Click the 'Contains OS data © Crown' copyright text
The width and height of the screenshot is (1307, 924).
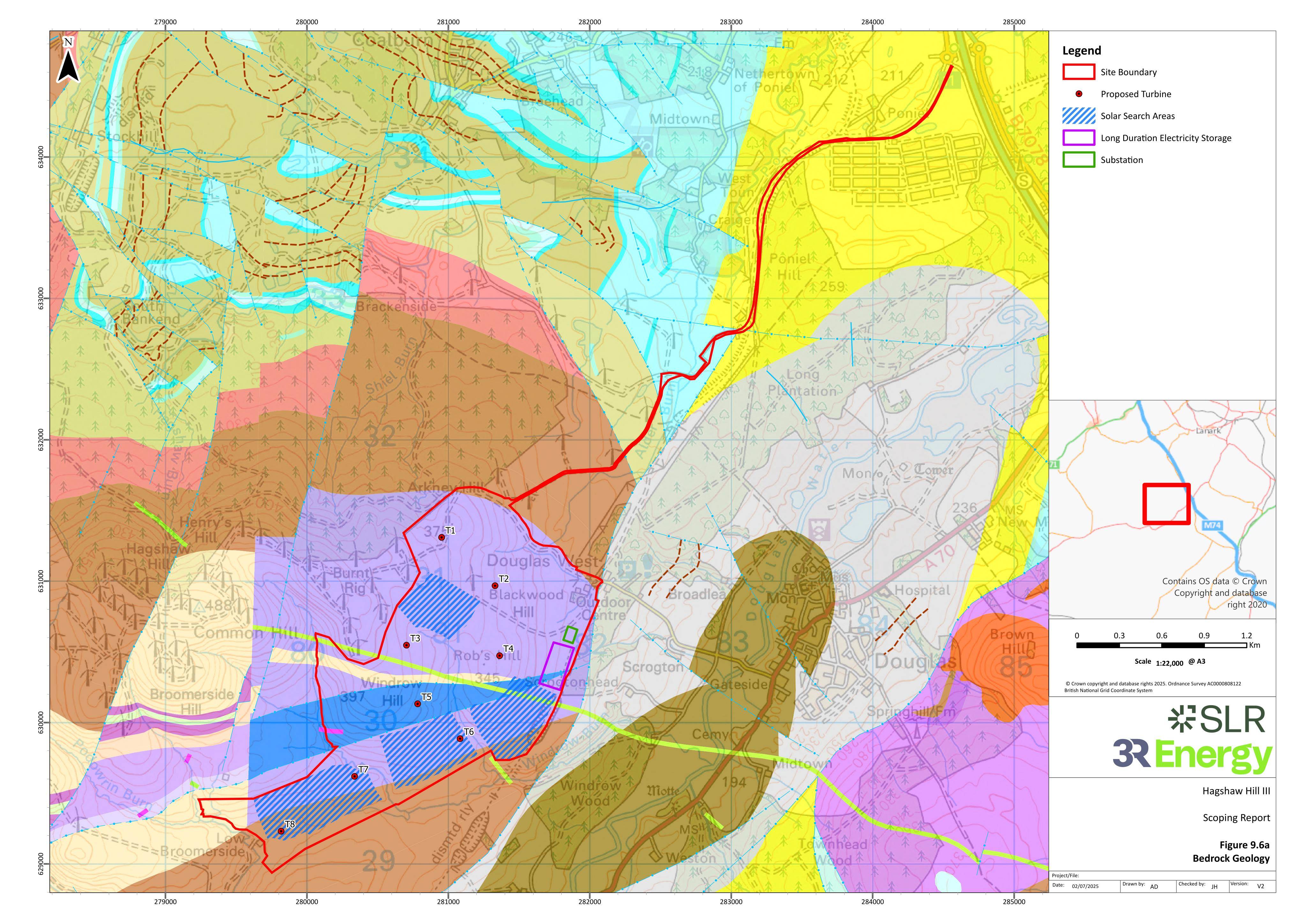pyautogui.click(x=1214, y=581)
